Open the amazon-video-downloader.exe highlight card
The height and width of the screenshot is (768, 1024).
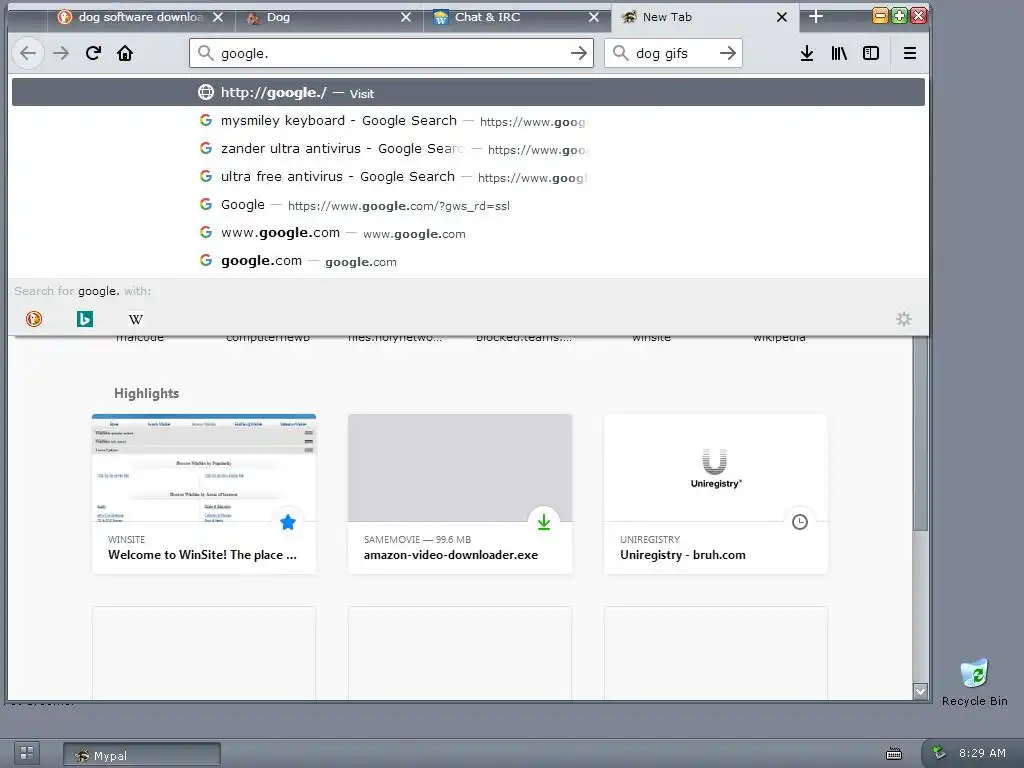tap(460, 494)
